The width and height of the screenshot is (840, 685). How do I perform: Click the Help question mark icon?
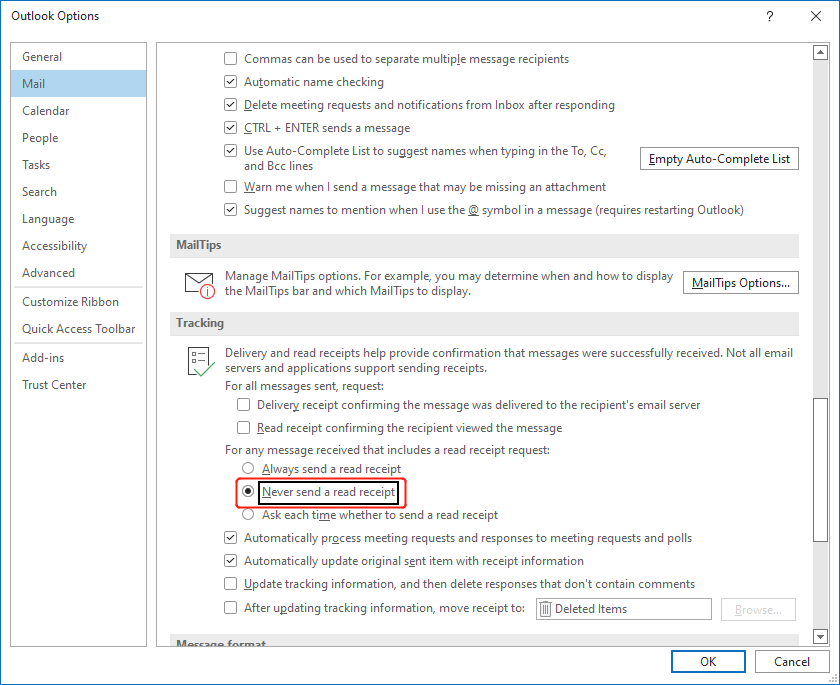[x=769, y=16]
